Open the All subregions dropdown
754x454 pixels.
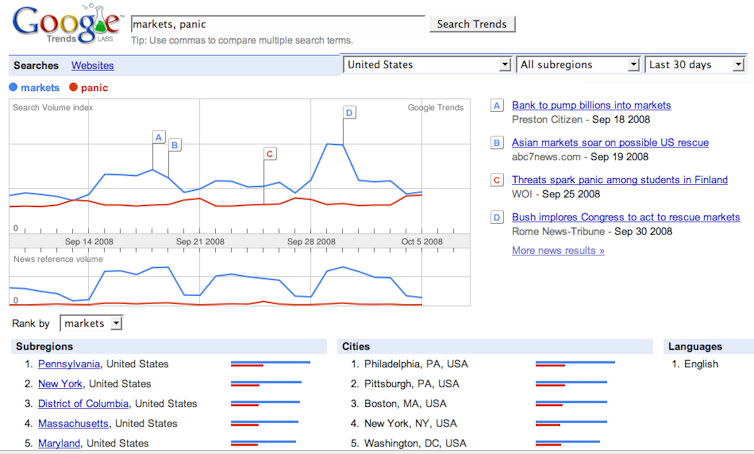[x=578, y=64]
